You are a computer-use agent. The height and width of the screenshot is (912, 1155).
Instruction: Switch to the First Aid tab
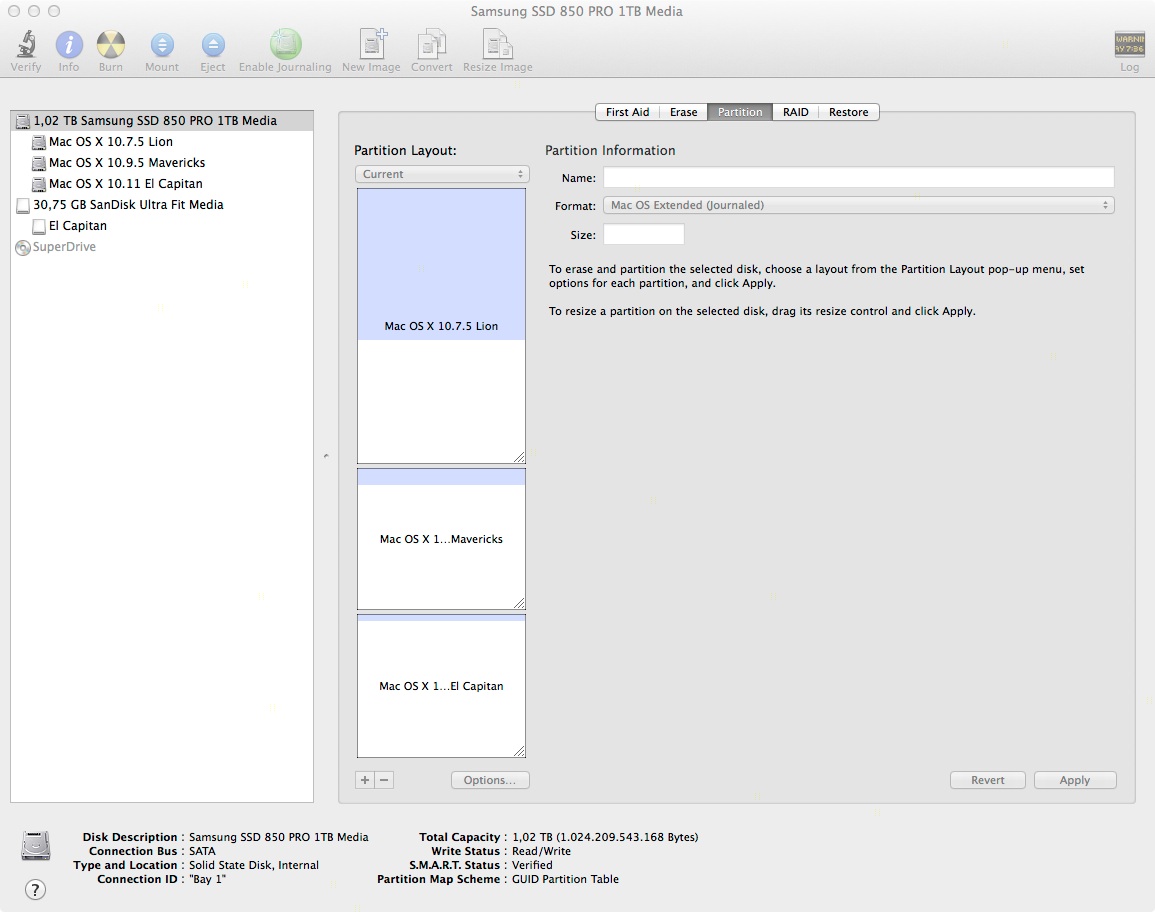[x=628, y=112]
